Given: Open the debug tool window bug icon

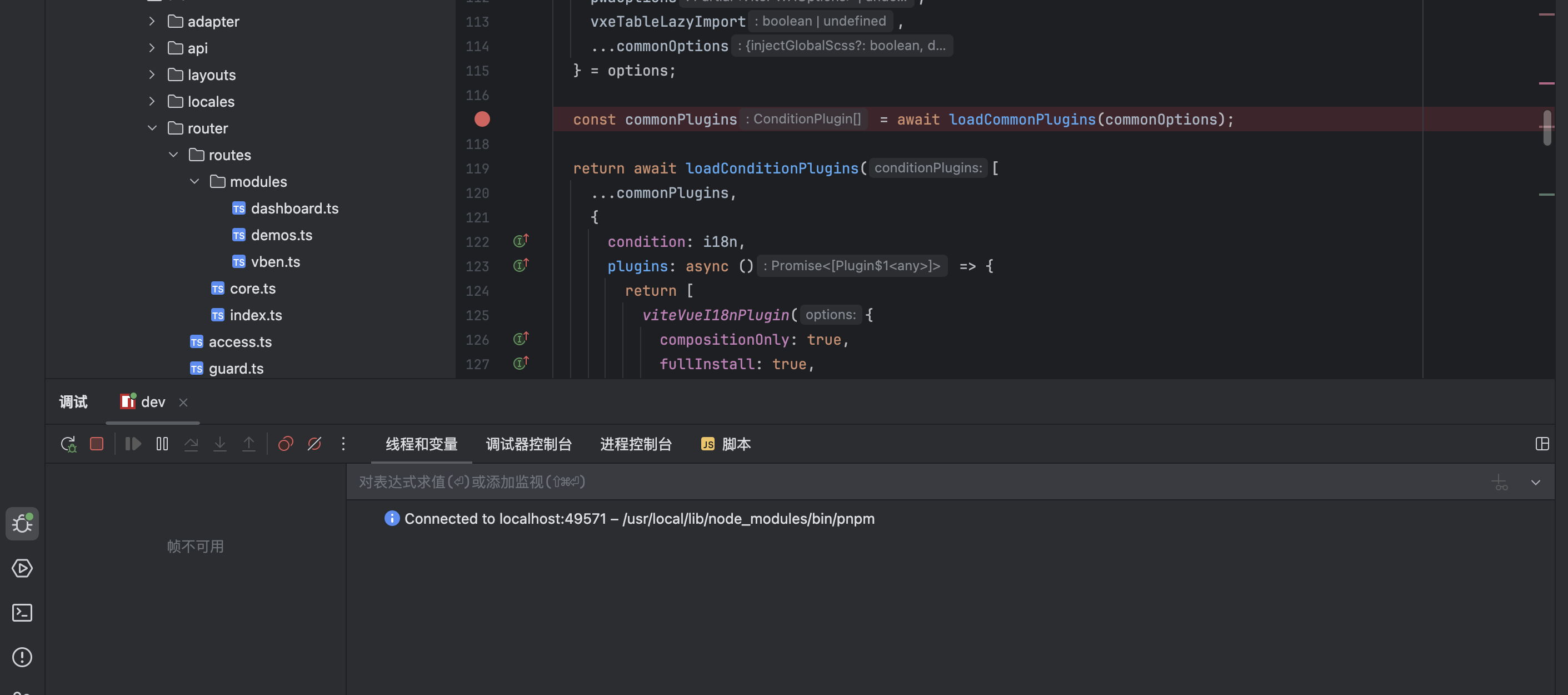Looking at the screenshot, I should click(23, 523).
